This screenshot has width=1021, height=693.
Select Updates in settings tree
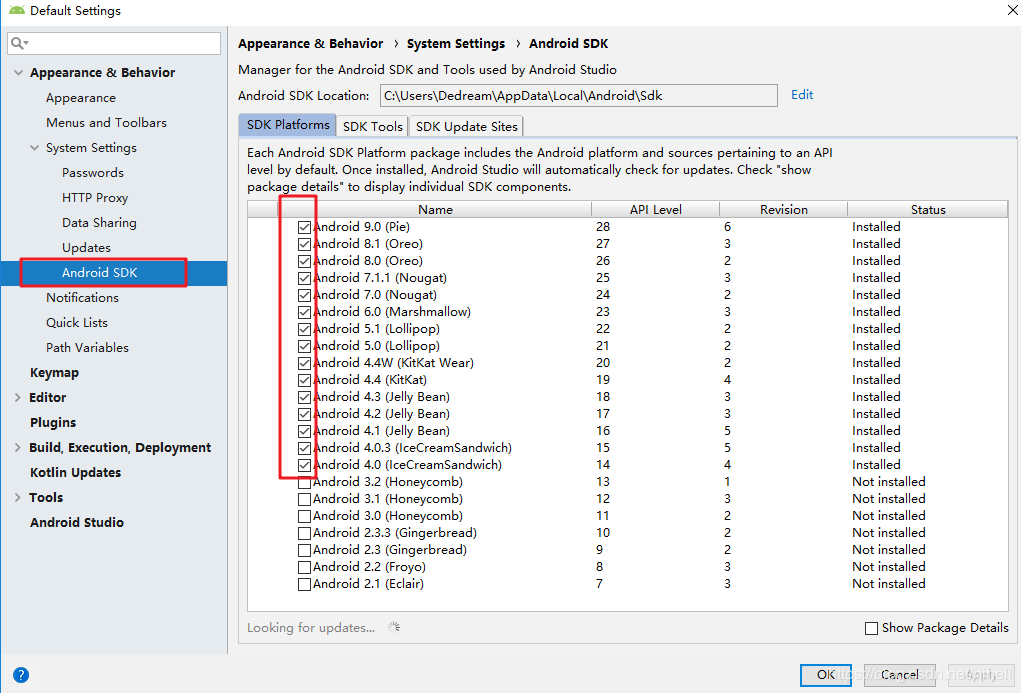tap(86, 248)
